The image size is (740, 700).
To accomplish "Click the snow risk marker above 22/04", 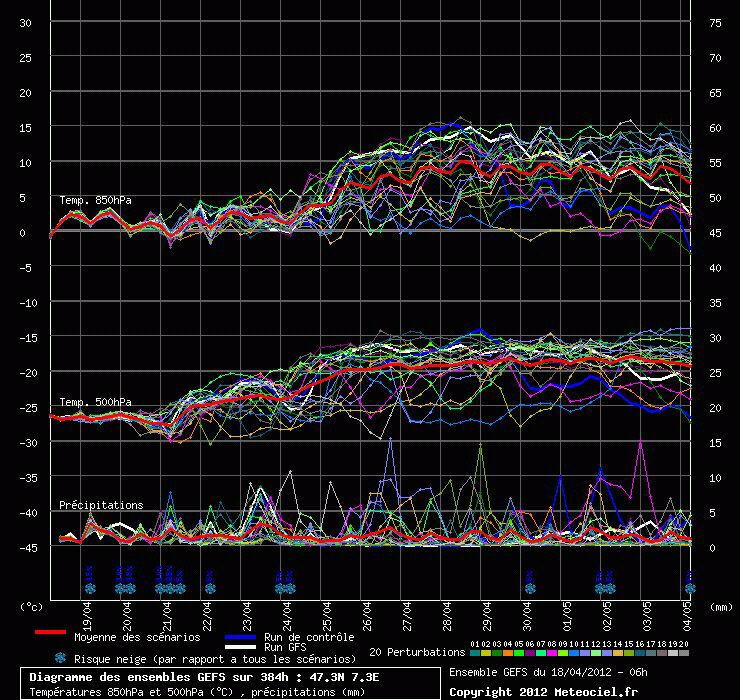I will pos(210,581).
